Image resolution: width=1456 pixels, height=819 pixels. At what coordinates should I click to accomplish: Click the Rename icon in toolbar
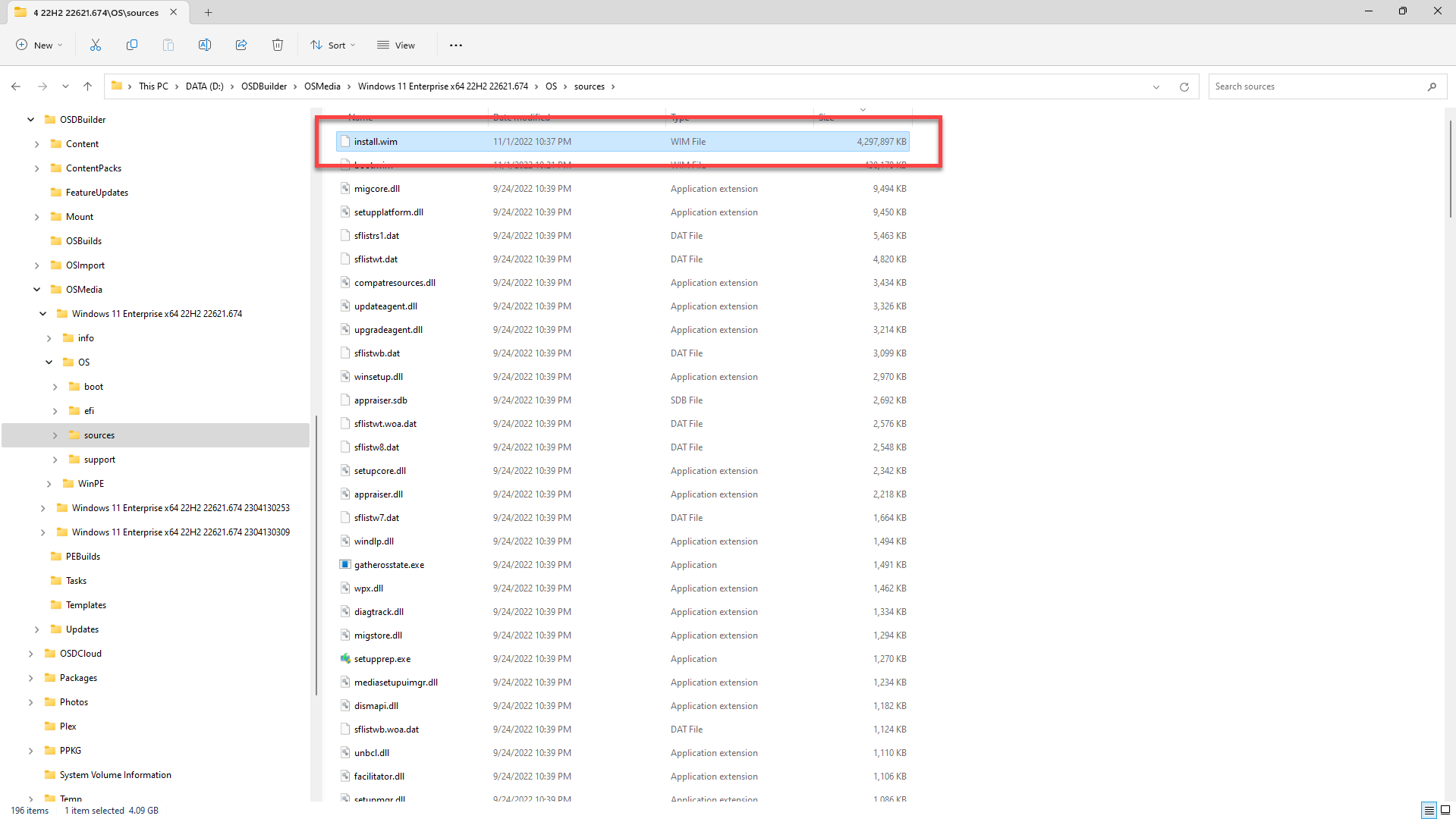tap(205, 45)
